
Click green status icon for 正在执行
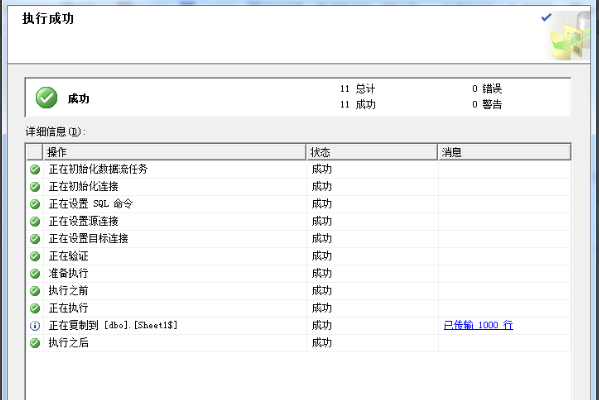click(35, 308)
